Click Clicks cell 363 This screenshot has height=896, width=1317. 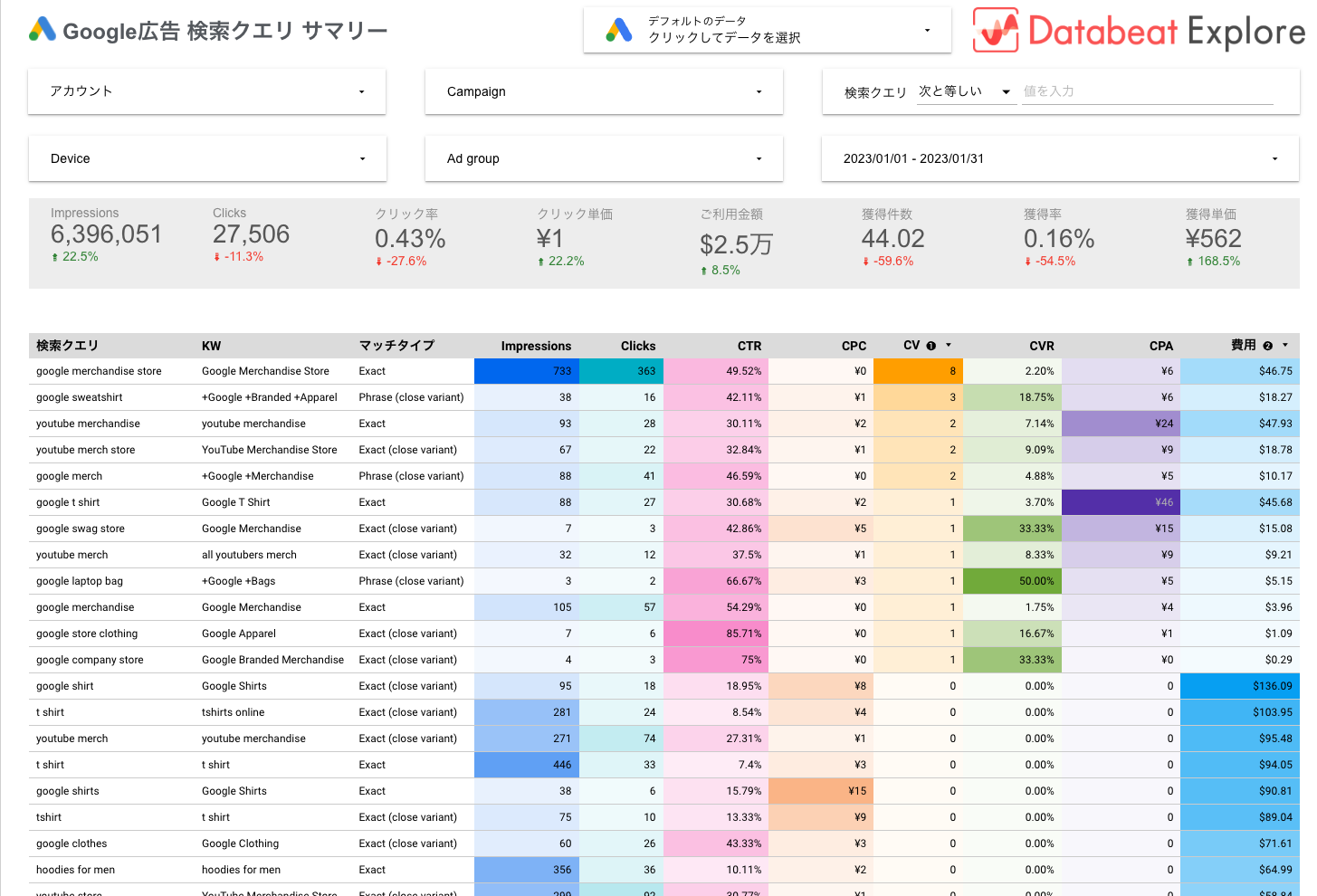pyautogui.click(x=621, y=371)
